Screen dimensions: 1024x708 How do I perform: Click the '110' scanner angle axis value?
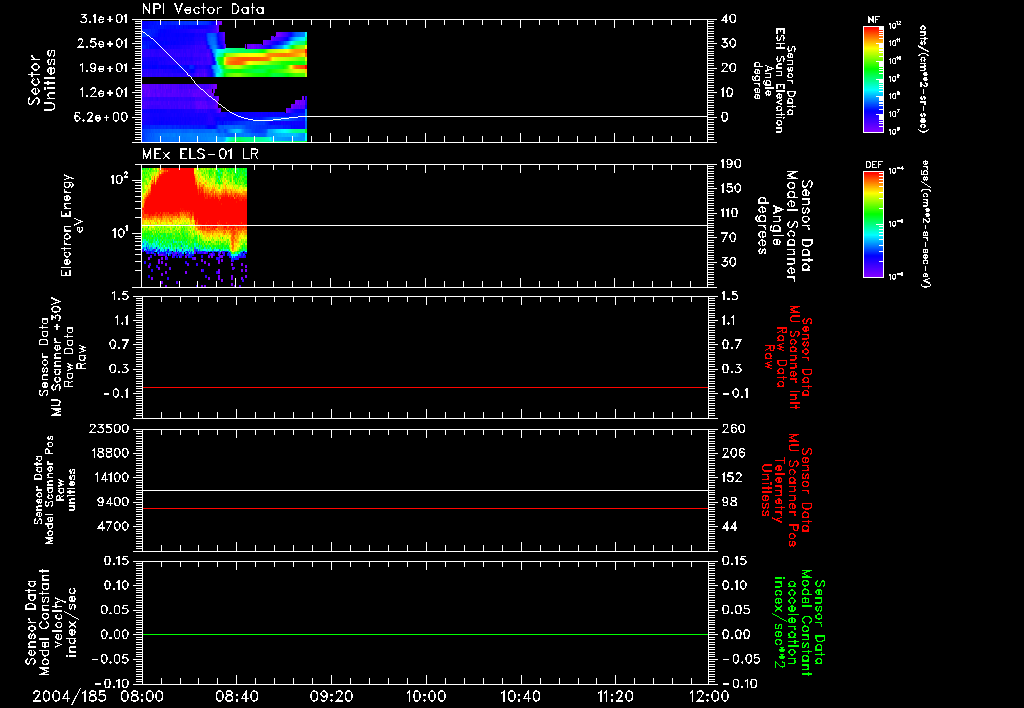[731, 213]
